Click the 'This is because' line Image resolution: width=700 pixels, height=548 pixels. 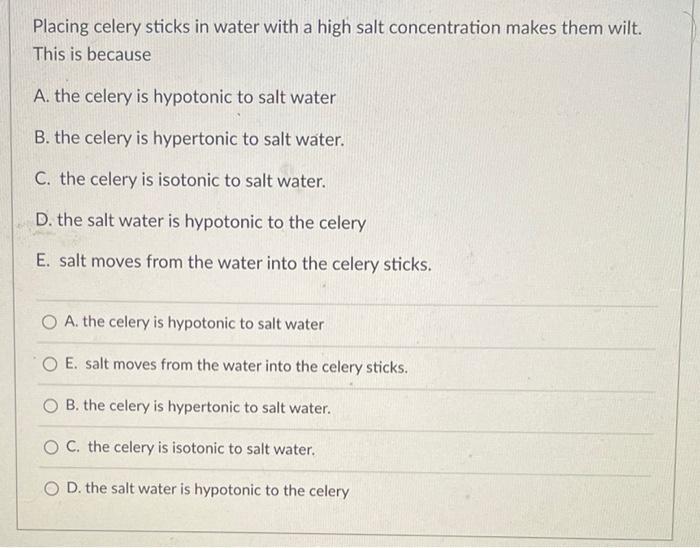click(92, 54)
